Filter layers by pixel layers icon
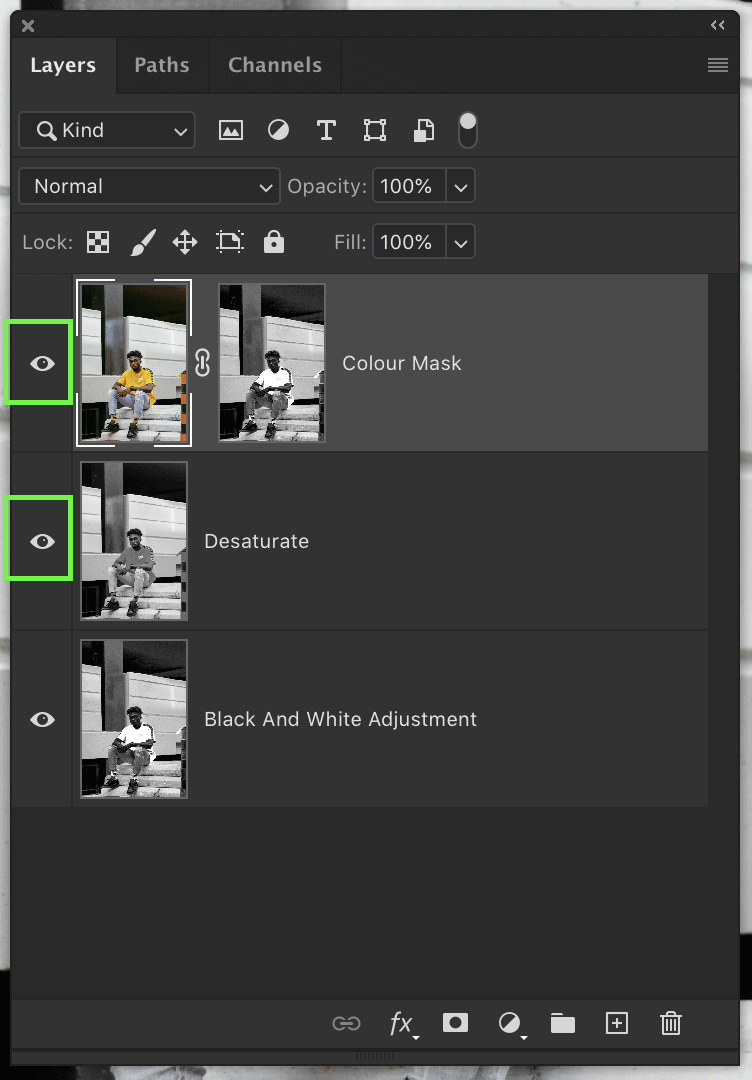Viewport: 752px width, 1080px height. (x=231, y=130)
